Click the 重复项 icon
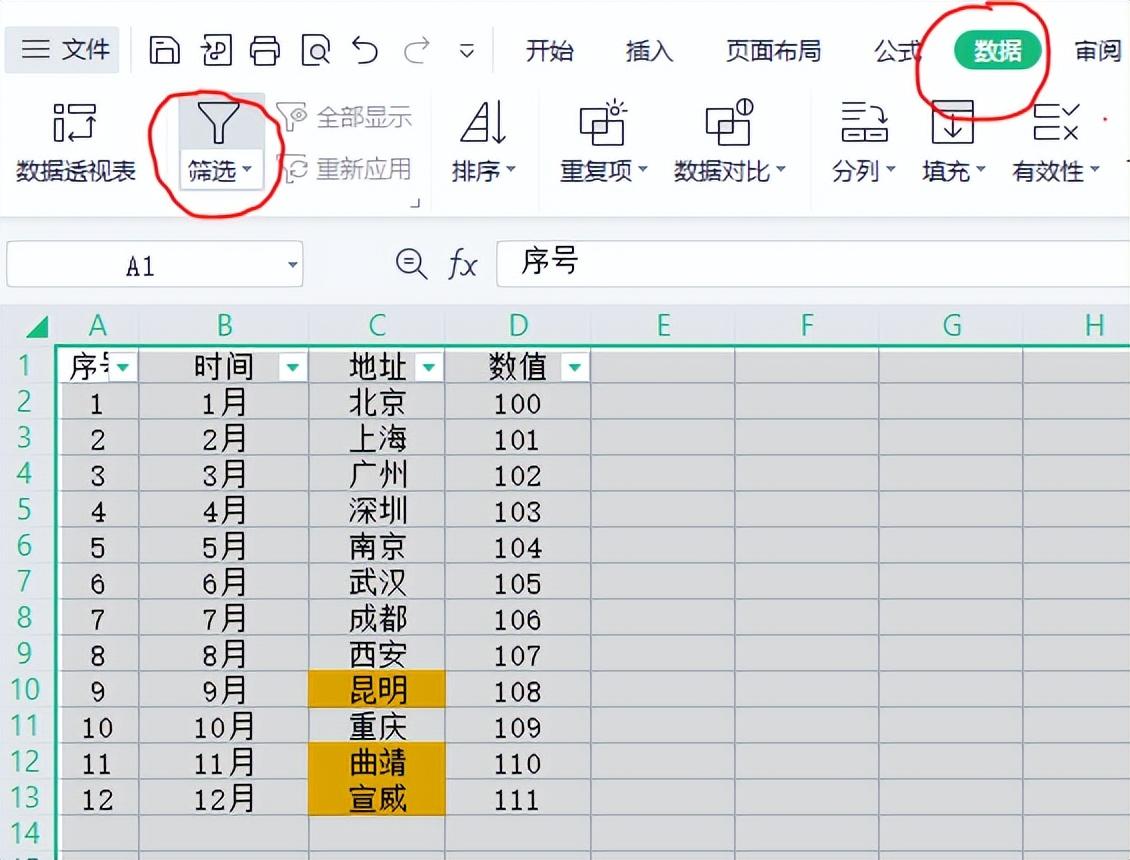This screenshot has width=1130, height=860. (x=603, y=122)
